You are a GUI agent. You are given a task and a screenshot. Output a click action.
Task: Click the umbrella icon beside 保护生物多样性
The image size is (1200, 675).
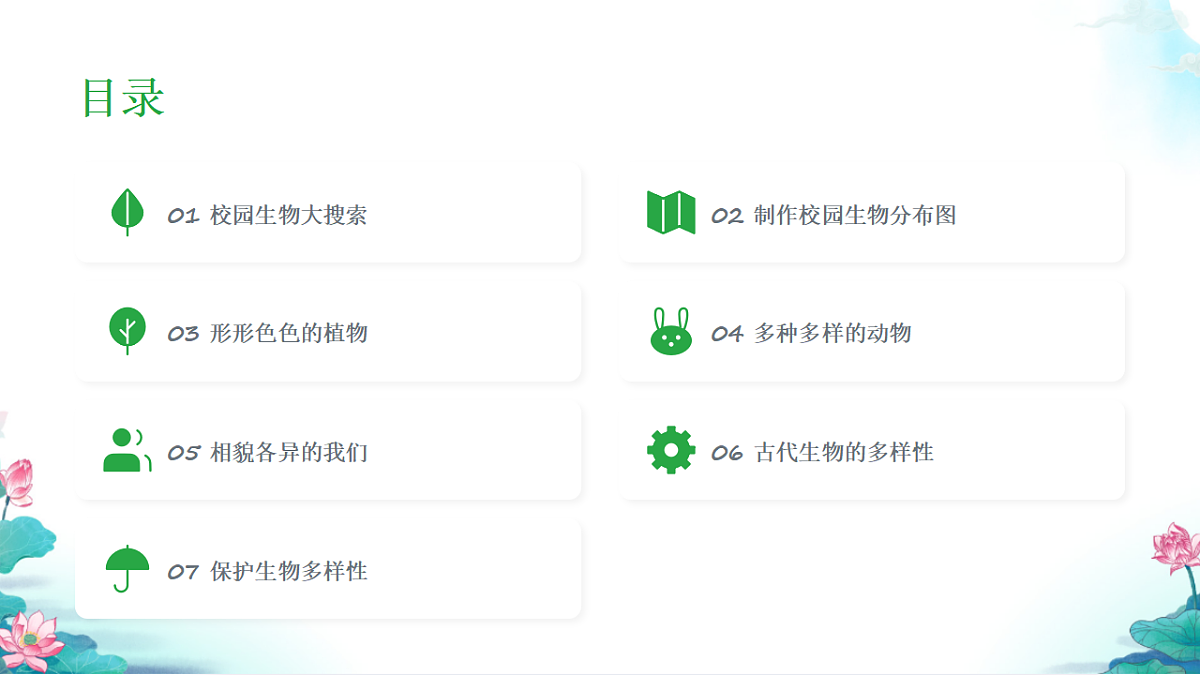tap(127, 569)
